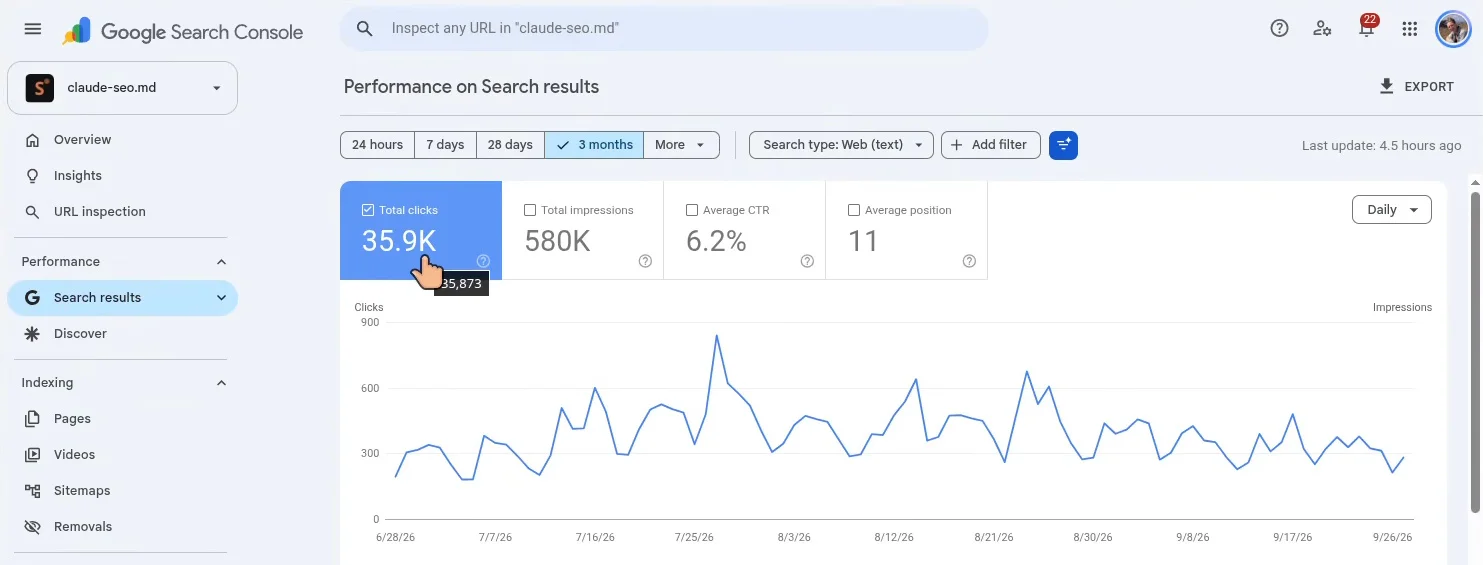Click the export download icon
Screen dimensions: 1483x565
click(1386, 87)
